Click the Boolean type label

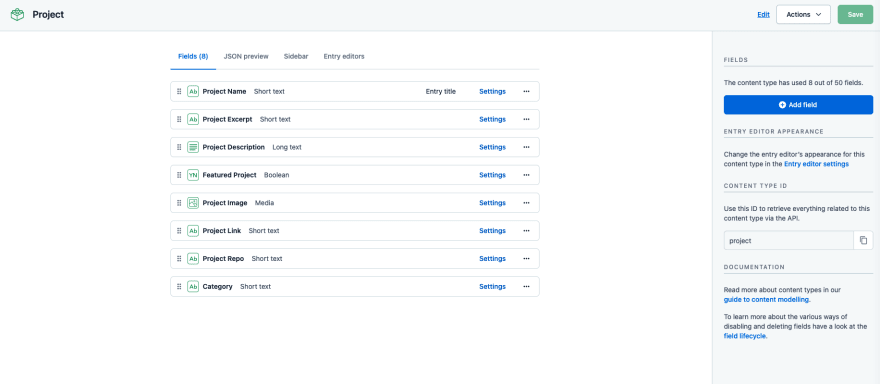tap(277, 175)
